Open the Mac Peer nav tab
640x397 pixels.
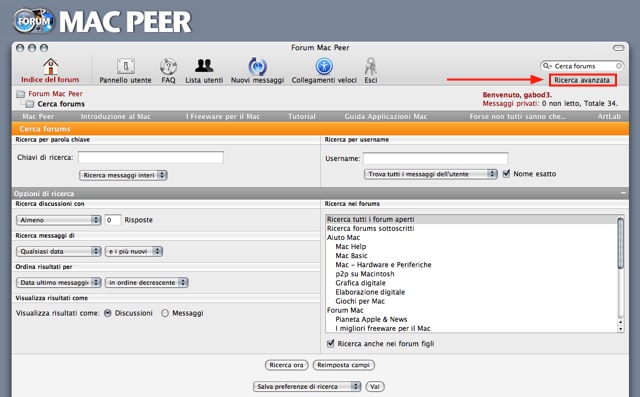tap(38, 116)
